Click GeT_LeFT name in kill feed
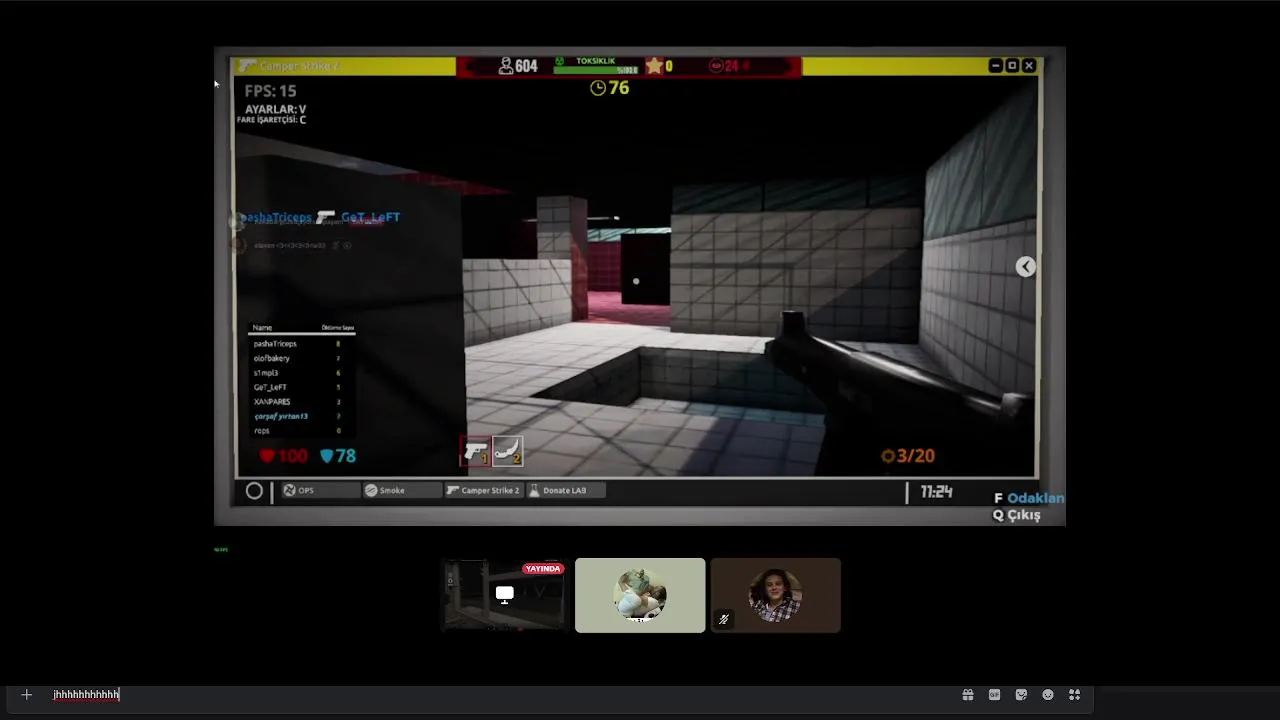This screenshot has width=1280, height=720. [370, 217]
